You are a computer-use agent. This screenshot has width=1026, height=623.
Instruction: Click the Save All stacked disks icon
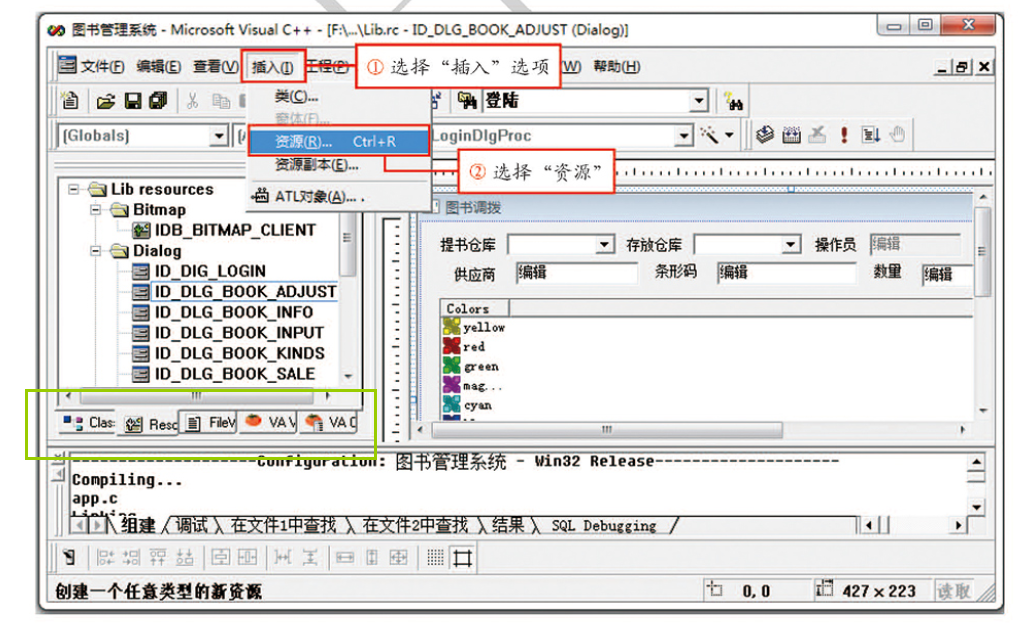click(158, 101)
